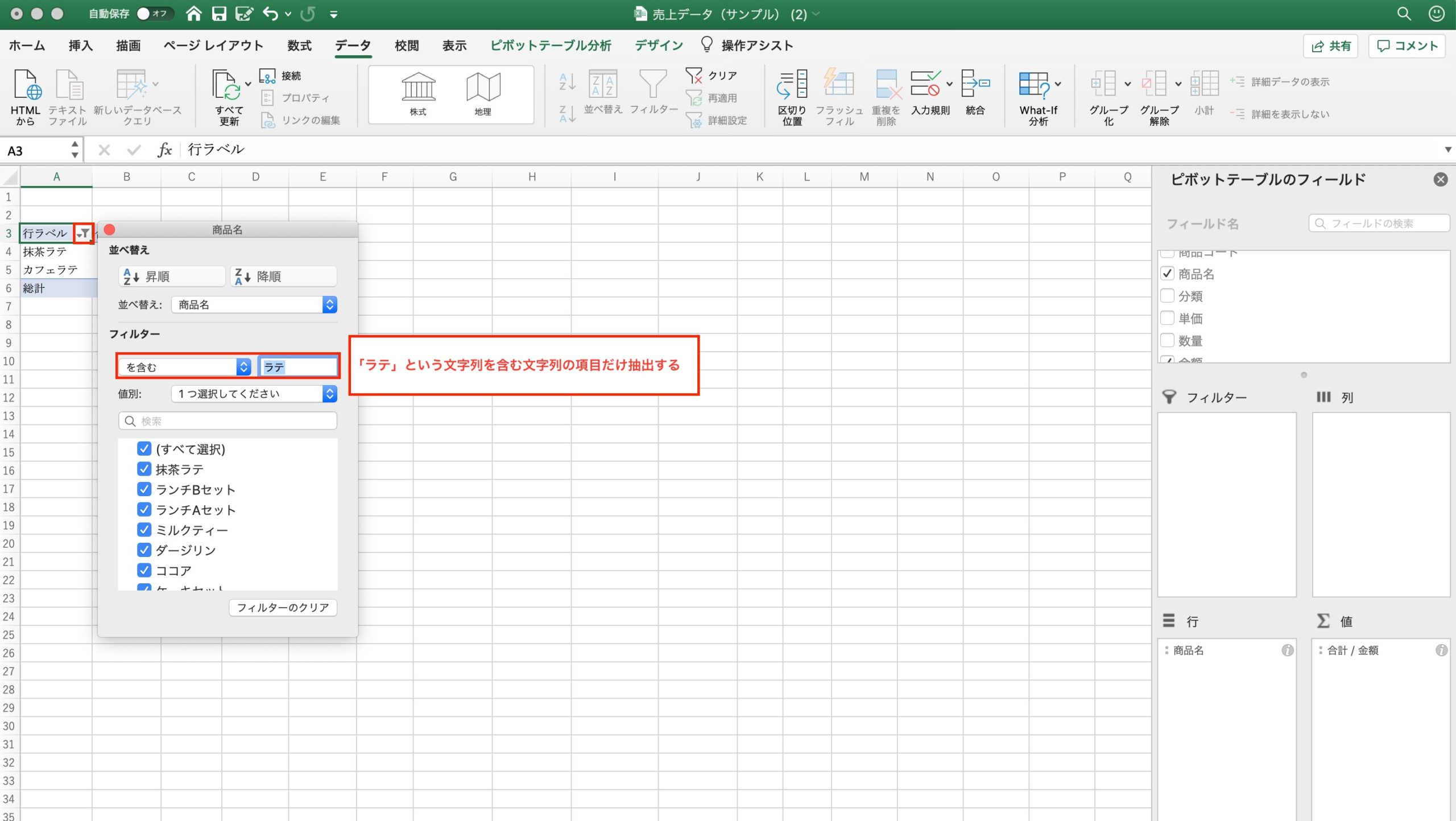
Task: Expand the グループ化 dropdown arrow
Action: [x=1127, y=84]
